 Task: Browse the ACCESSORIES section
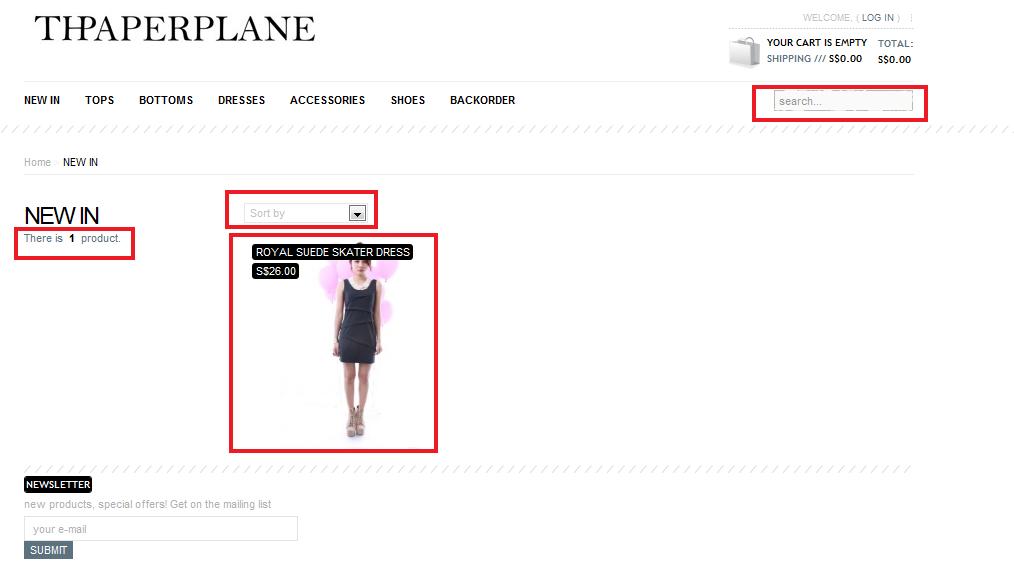(x=327, y=100)
